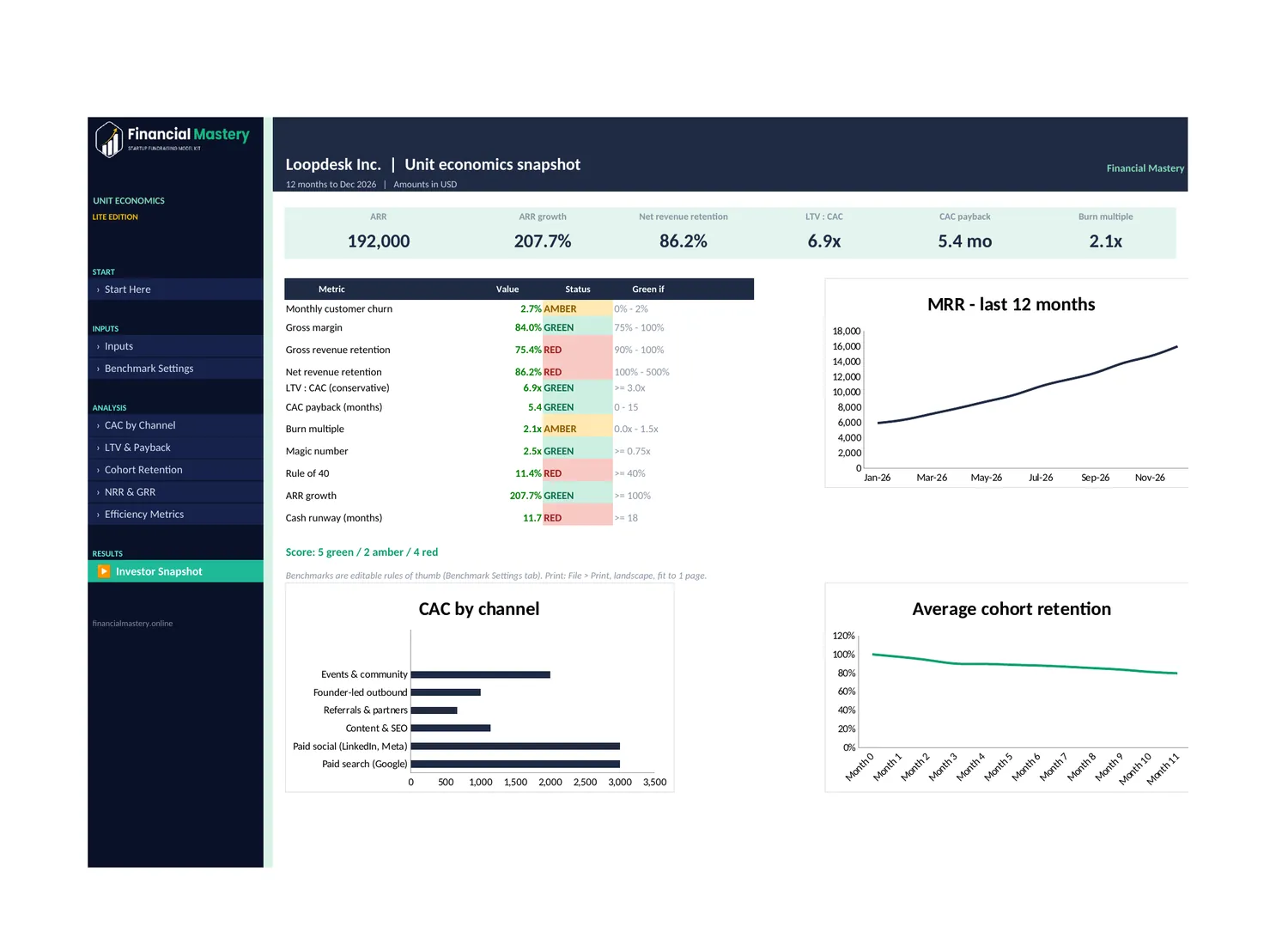Select the Content & SEO bar

451,729
